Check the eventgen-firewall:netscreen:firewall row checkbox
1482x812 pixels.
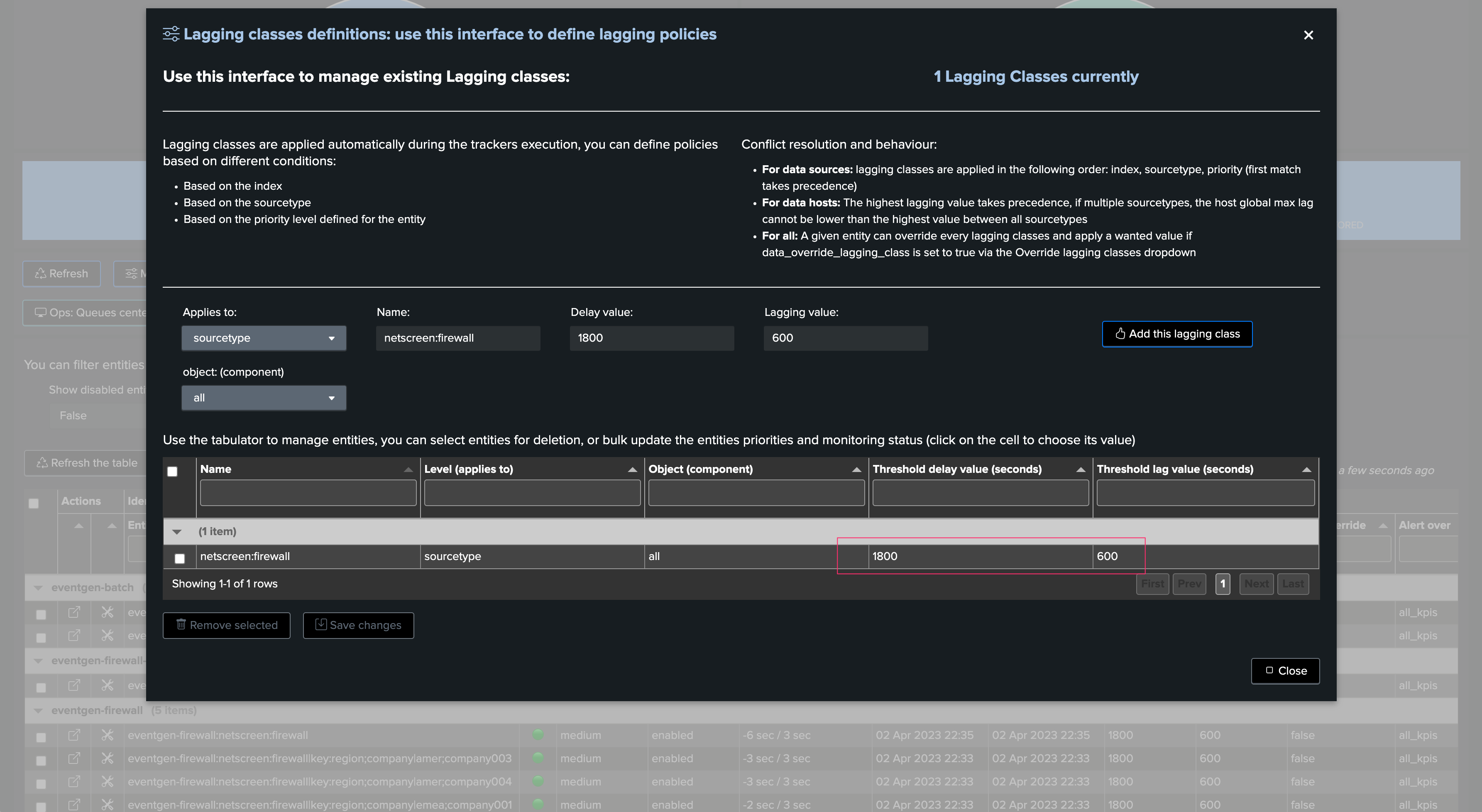[x=41, y=737]
